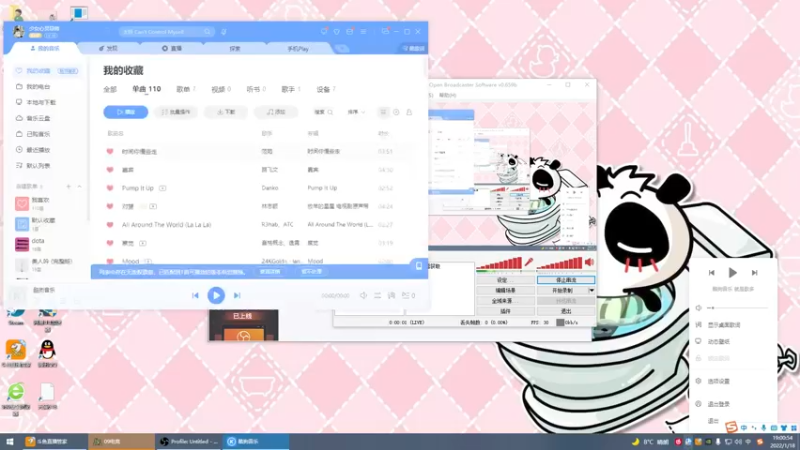800x450 pixels.
Task: Mute desktop audio speaker icon in OBS
Action: [x=590, y=262]
